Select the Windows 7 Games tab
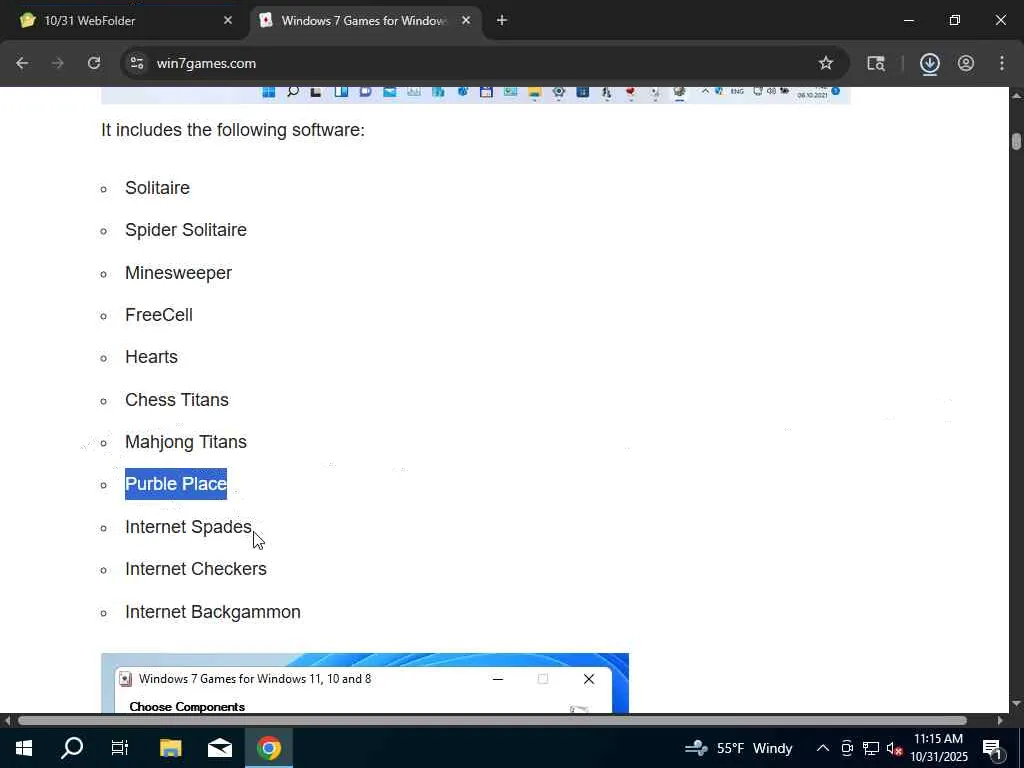The image size is (1024, 768). pos(366,21)
